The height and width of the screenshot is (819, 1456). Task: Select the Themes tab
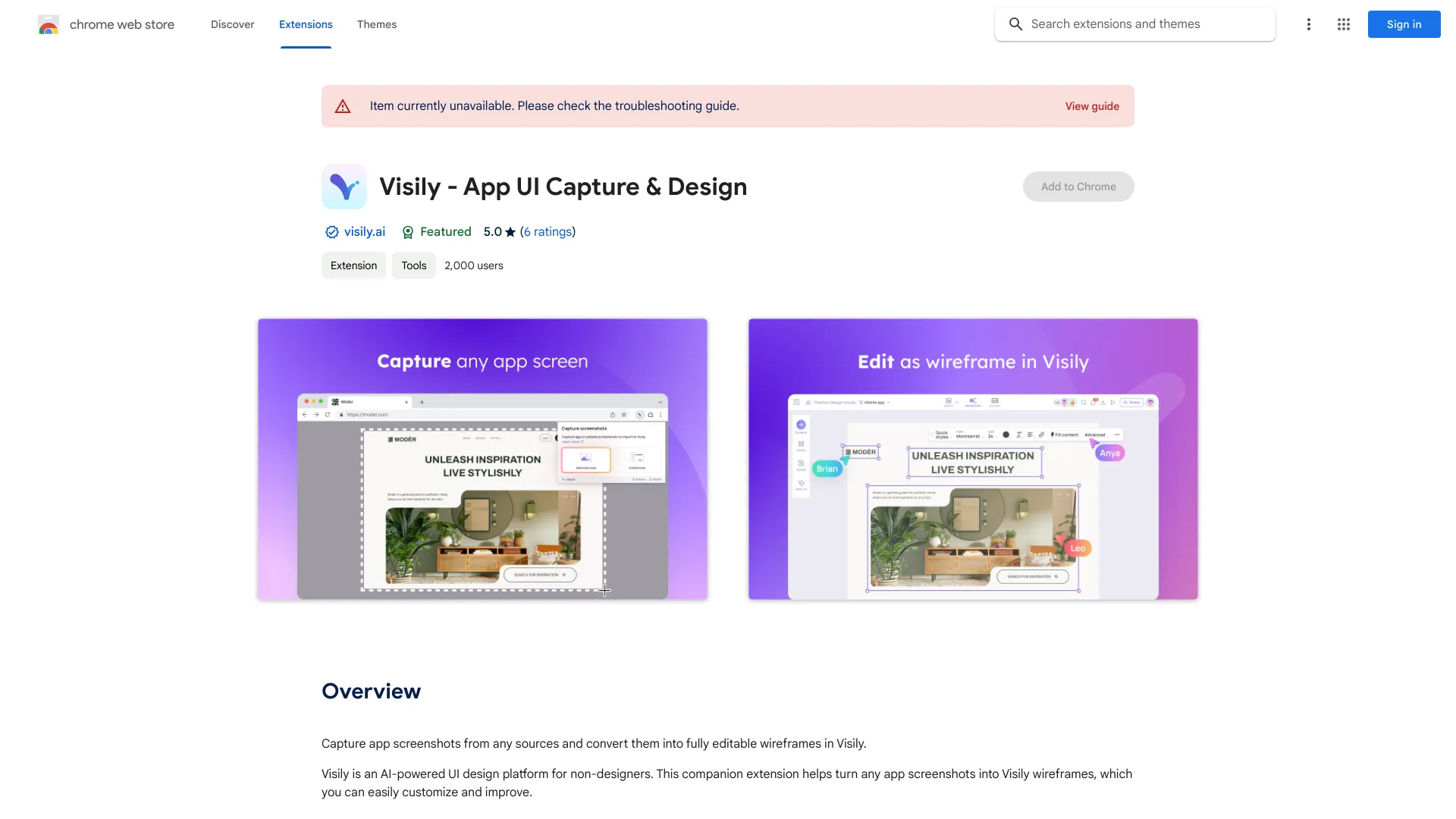[377, 24]
